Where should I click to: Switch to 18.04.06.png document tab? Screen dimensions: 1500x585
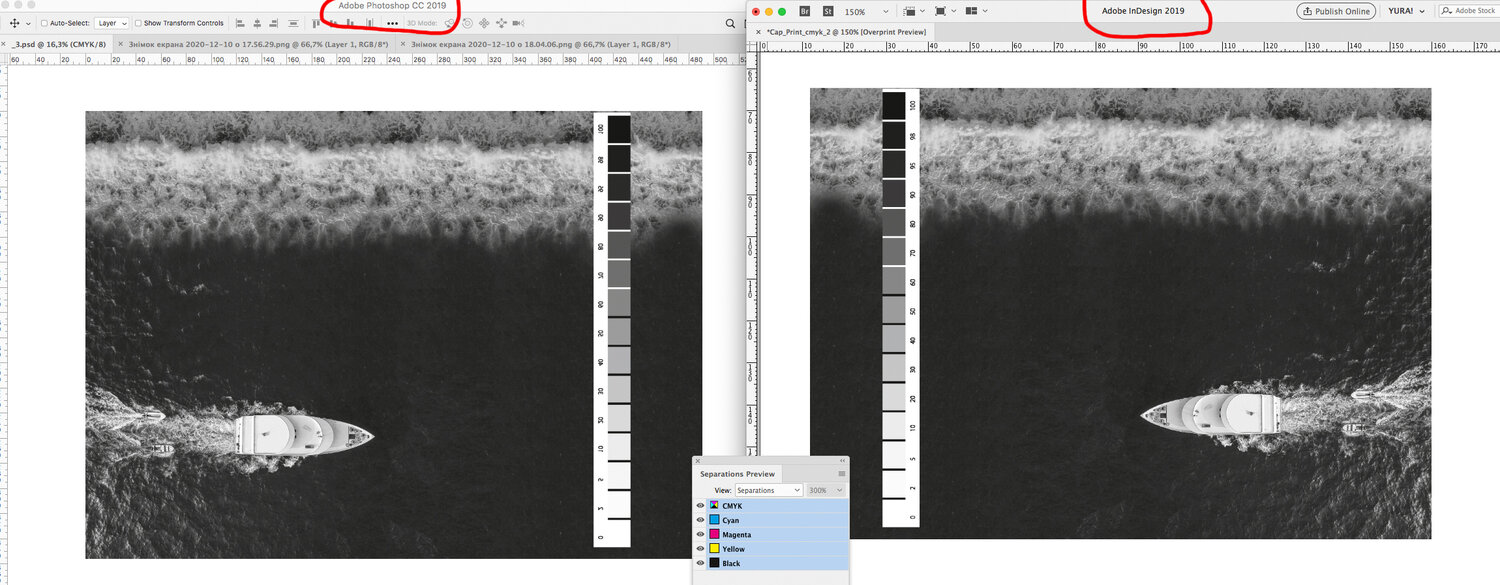(x=540, y=44)
